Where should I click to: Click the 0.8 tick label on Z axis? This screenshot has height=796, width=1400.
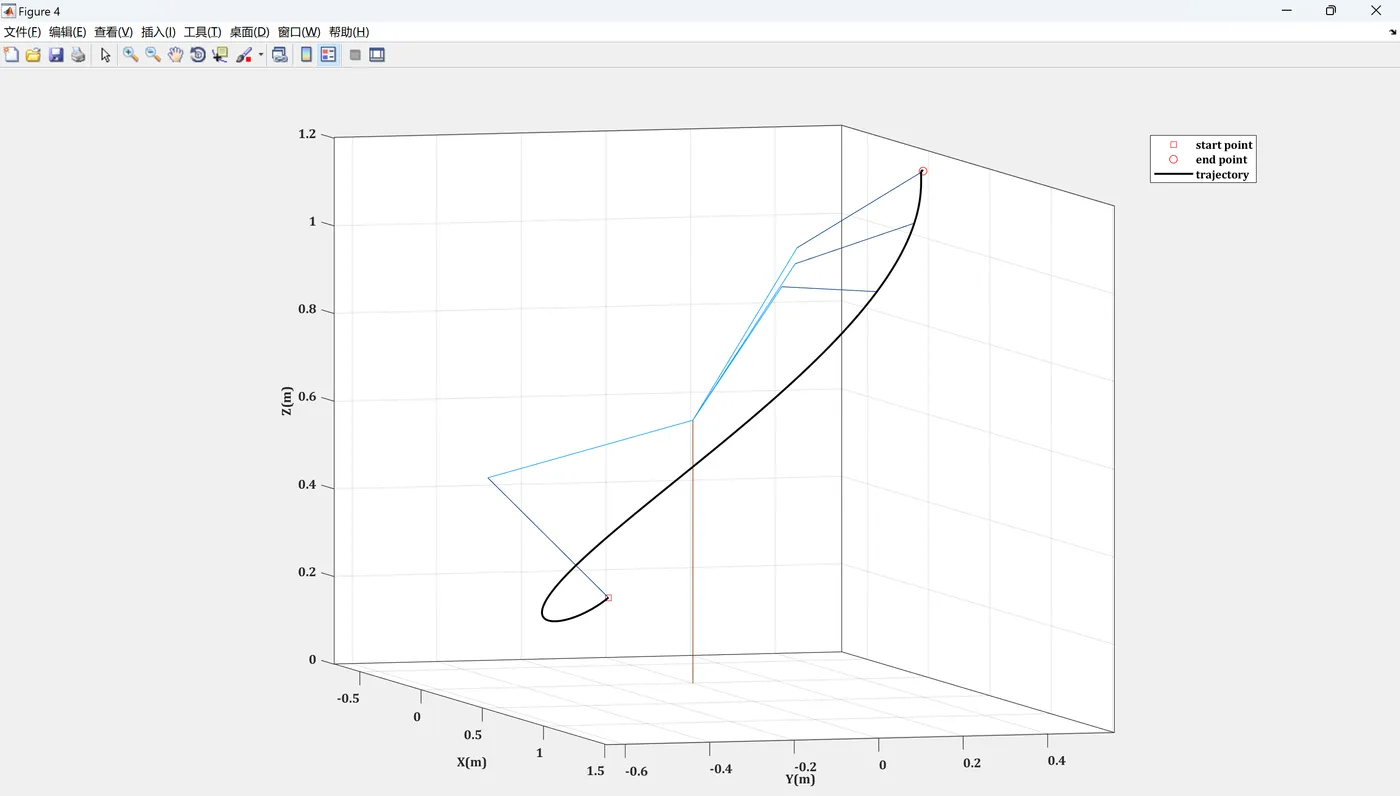[x=307, y=310]
